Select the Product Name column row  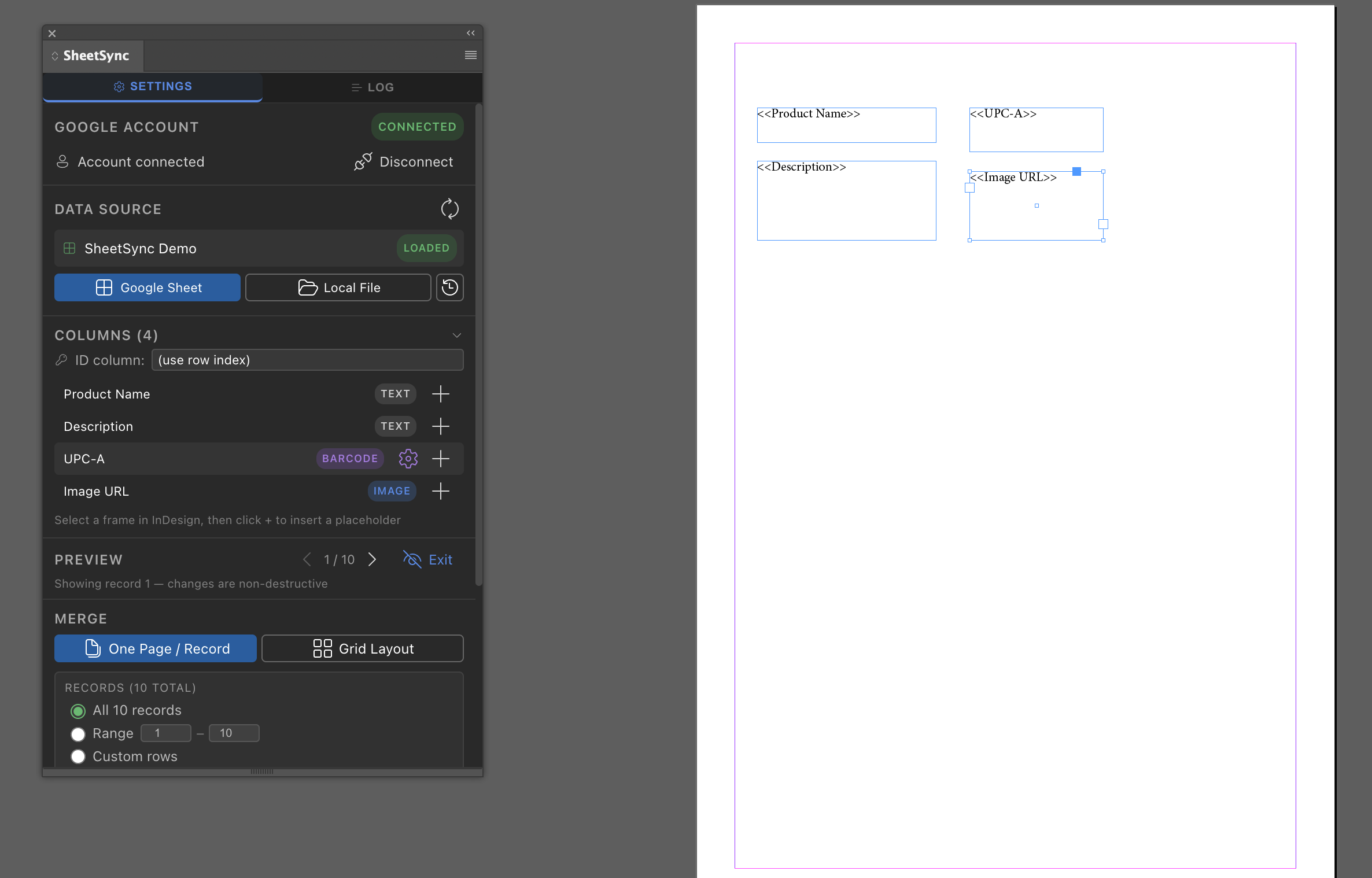coord(259,394)
